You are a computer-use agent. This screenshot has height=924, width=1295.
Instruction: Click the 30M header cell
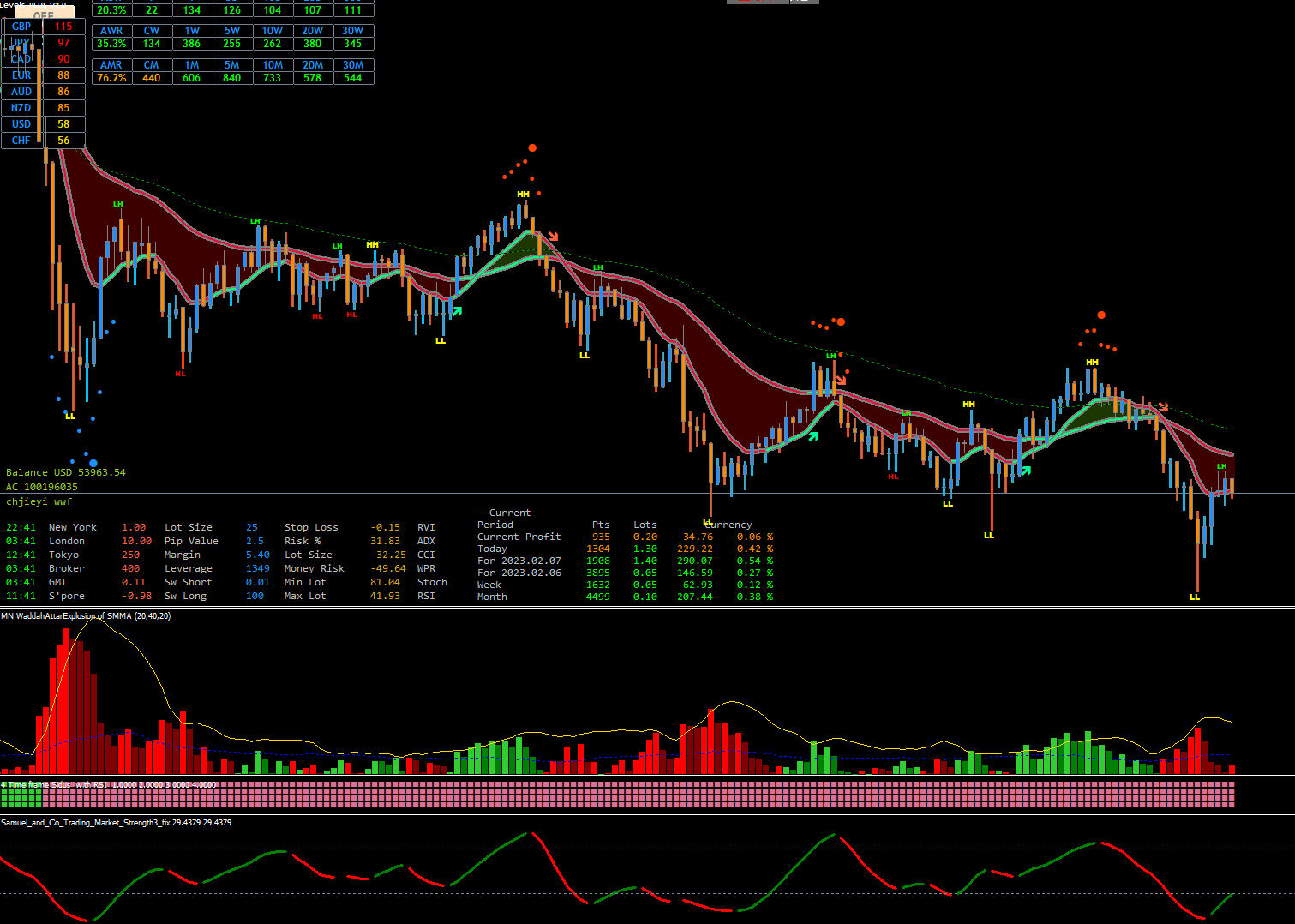click(353, 65)
